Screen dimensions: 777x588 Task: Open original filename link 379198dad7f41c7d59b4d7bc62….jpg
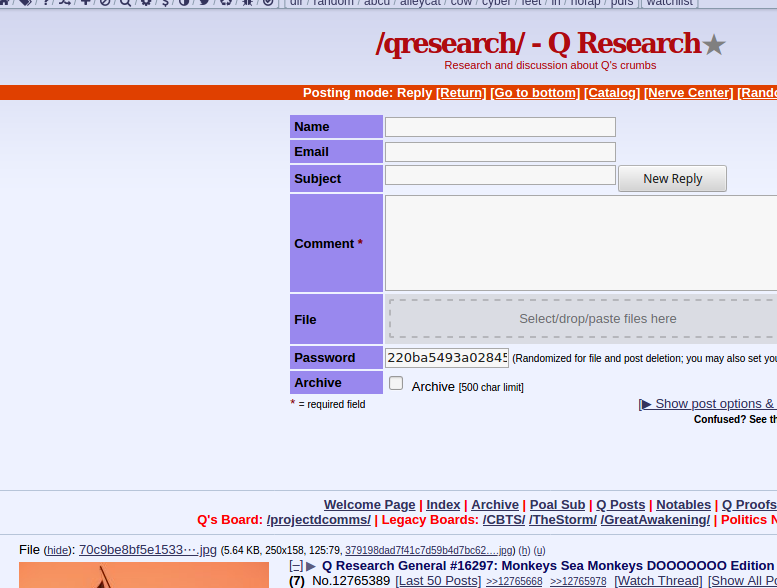pos(429,550)
